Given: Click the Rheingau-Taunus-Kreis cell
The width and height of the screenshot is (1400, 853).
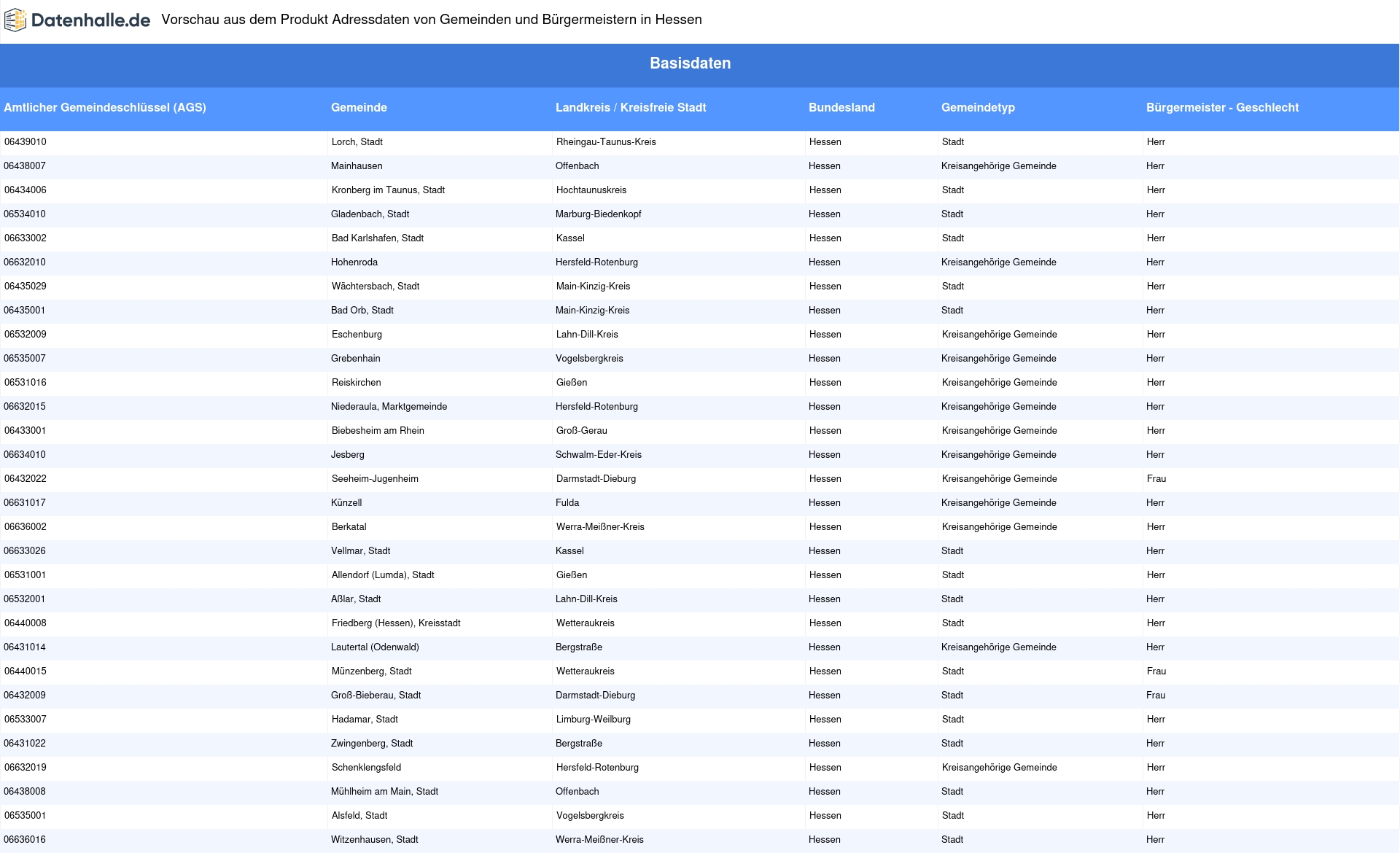Looking at the screenshot, I should pos(606,142).
